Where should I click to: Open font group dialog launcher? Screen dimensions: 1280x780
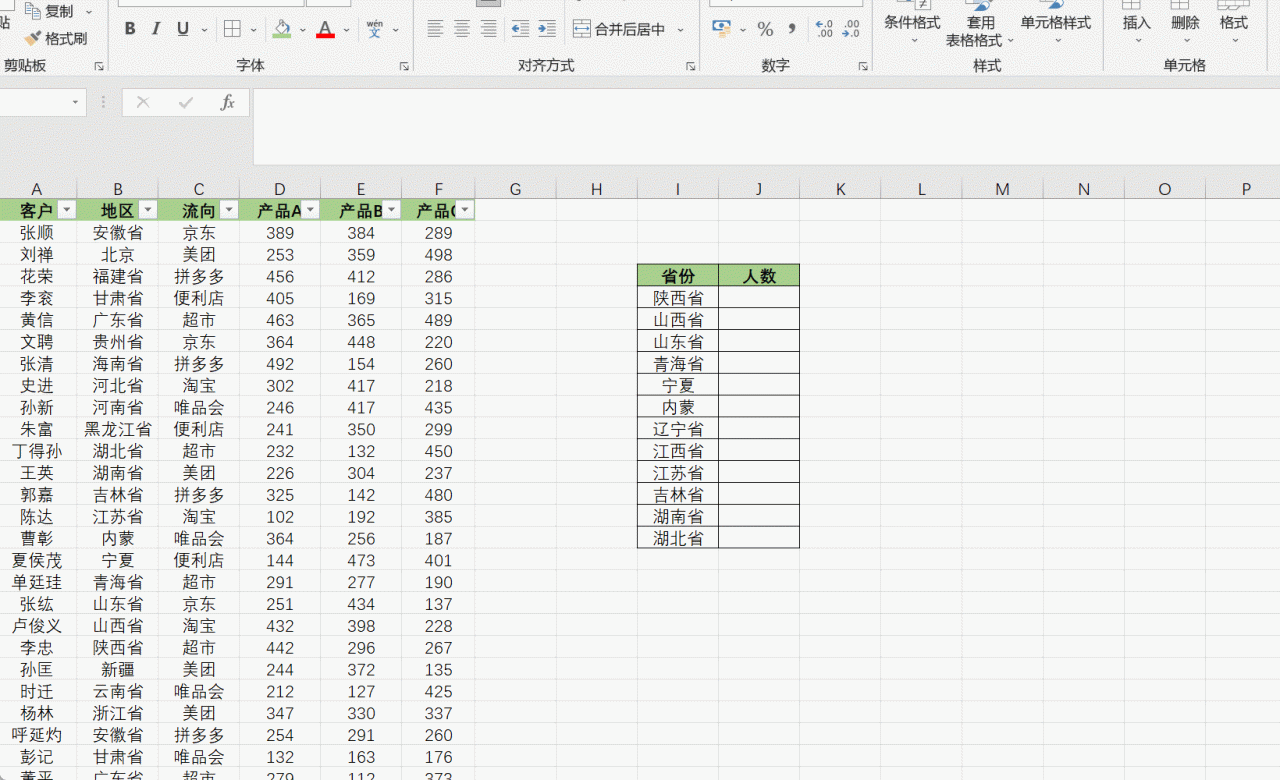tap(404, 66)
